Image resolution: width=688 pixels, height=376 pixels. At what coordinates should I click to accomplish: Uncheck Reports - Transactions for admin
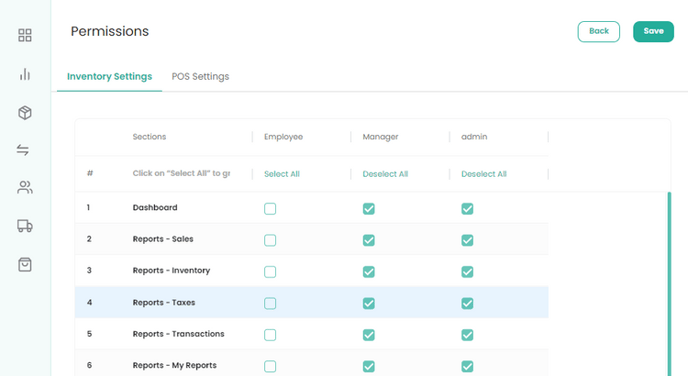(x=467, y=335)
